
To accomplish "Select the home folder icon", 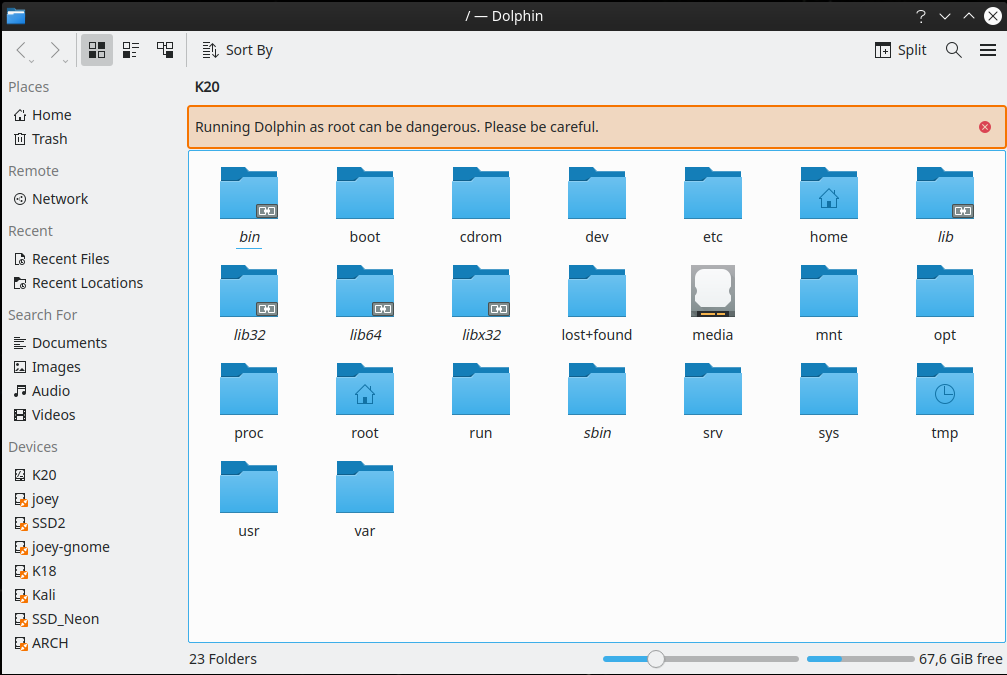I will tap(828, 195).
